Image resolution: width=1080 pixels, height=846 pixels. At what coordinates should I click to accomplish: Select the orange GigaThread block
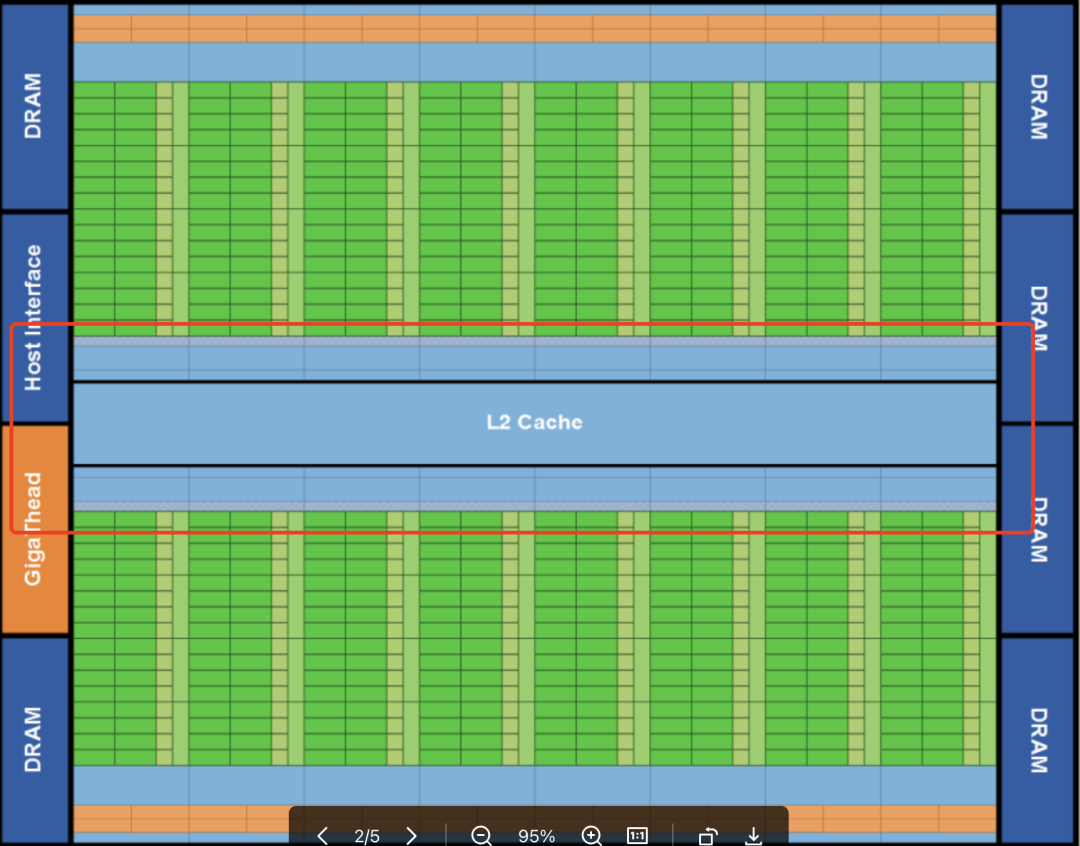pos(34,528)
